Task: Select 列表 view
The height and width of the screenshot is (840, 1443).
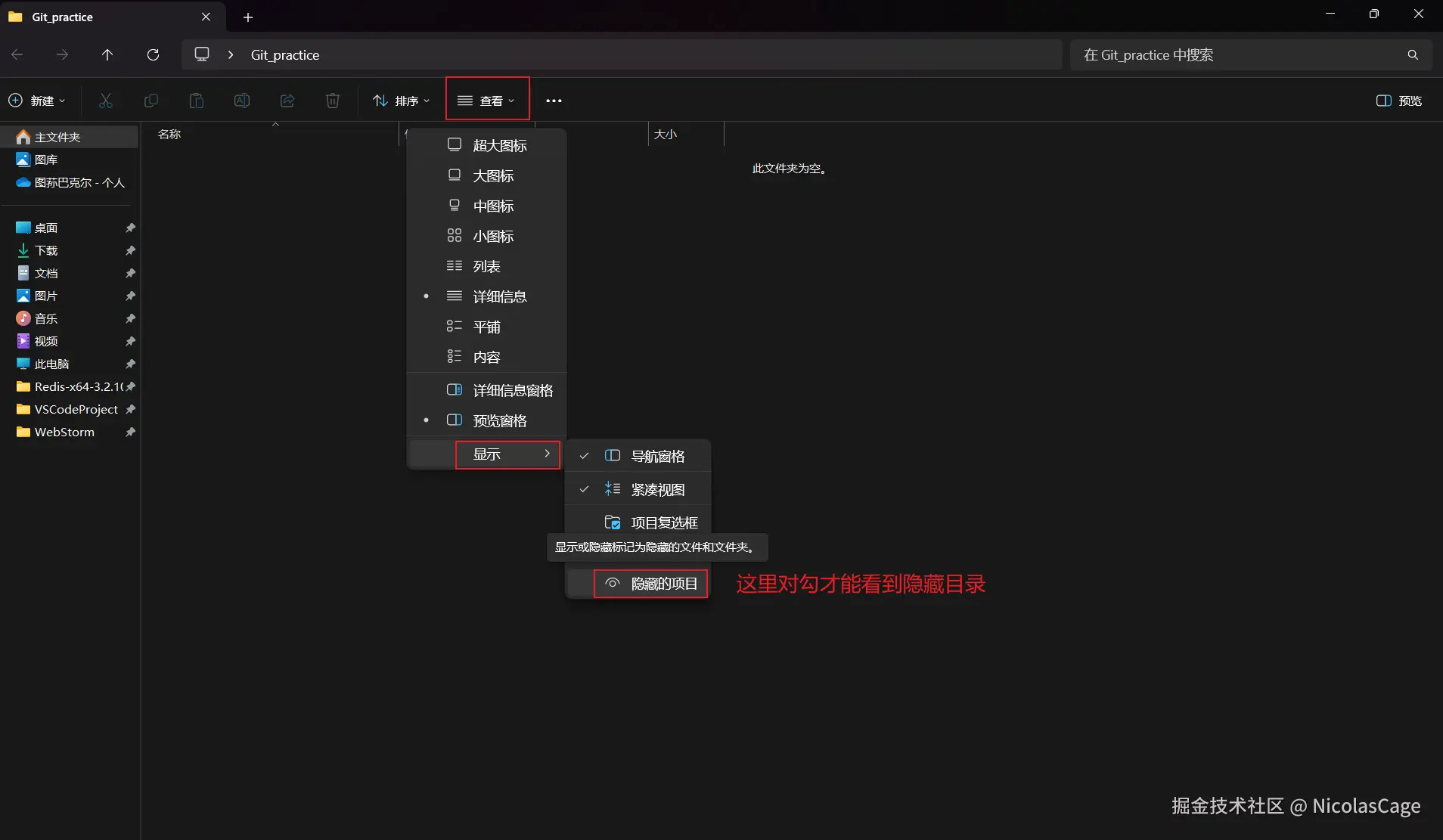Action: [487, 266]
